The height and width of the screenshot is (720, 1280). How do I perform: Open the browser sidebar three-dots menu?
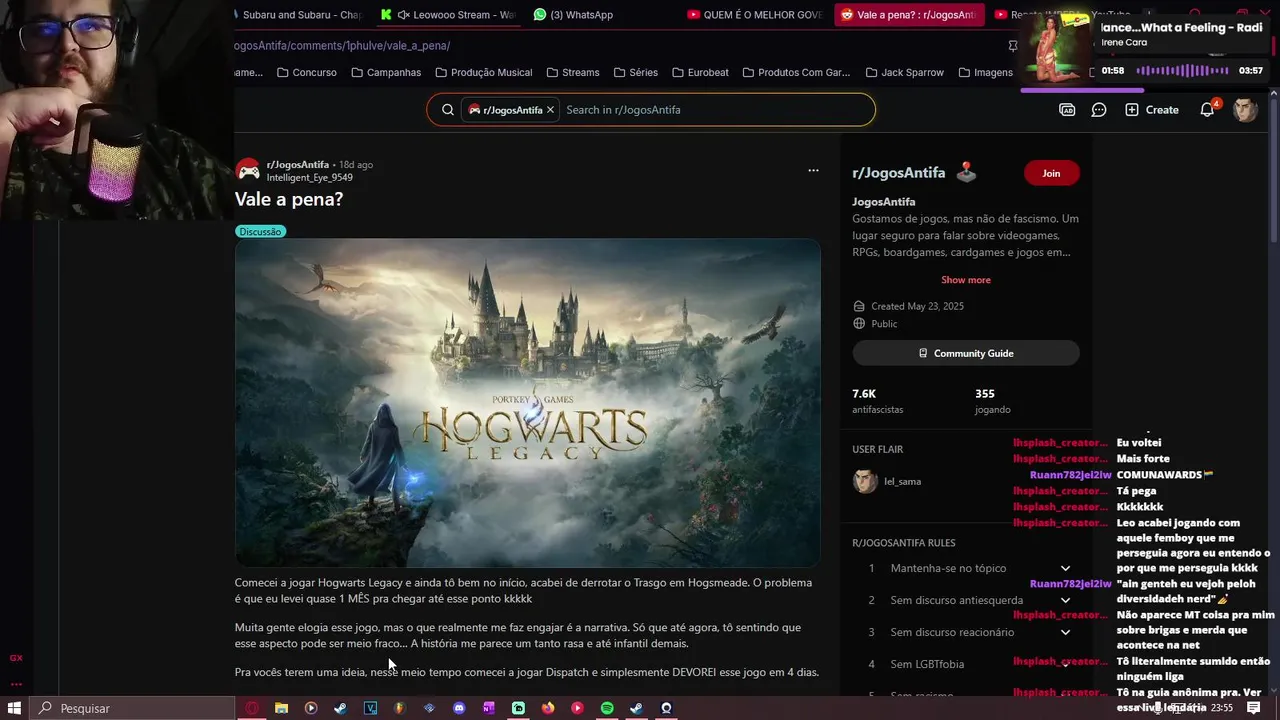click(16, 685)
